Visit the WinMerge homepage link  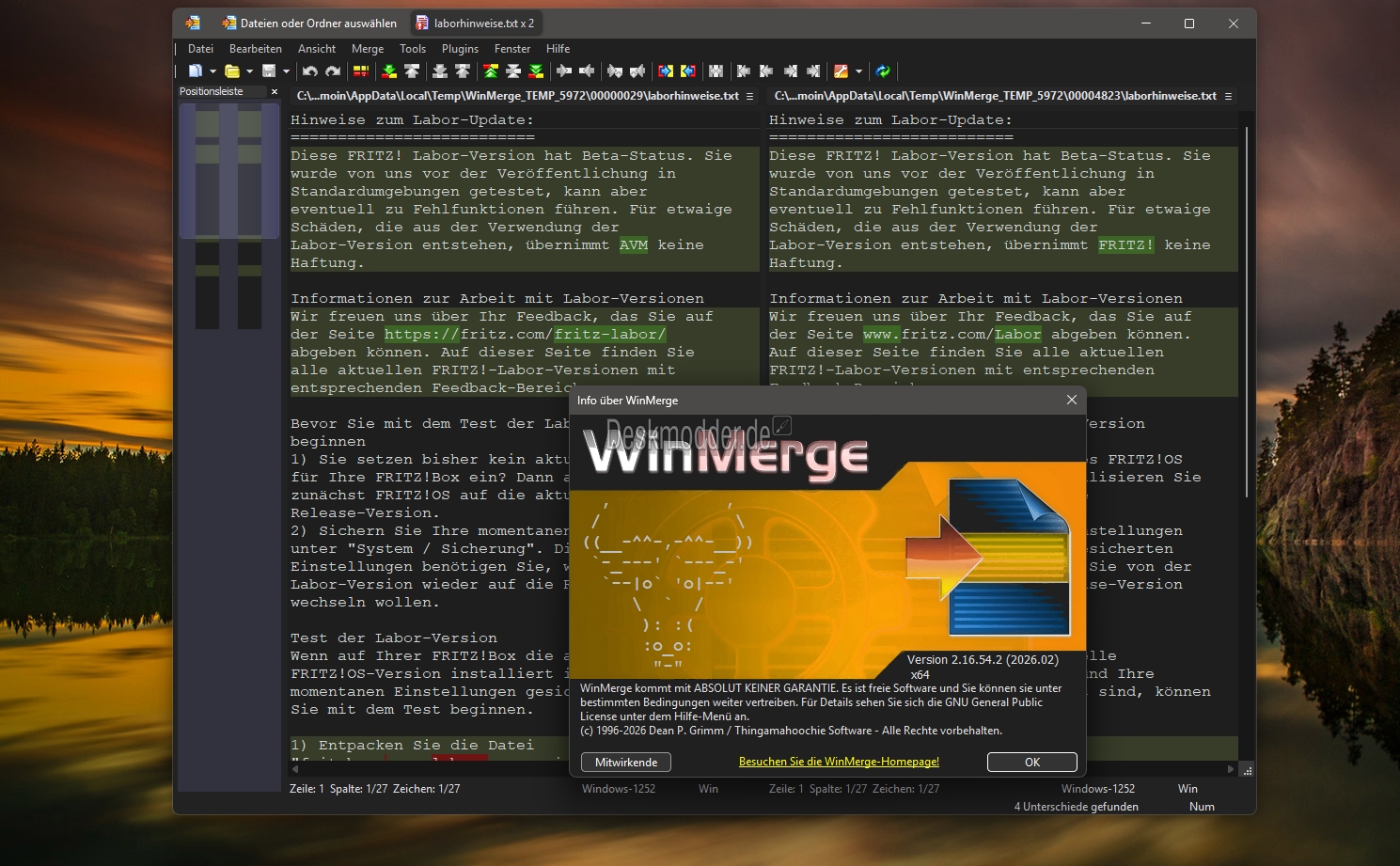[x=839, y=763]
